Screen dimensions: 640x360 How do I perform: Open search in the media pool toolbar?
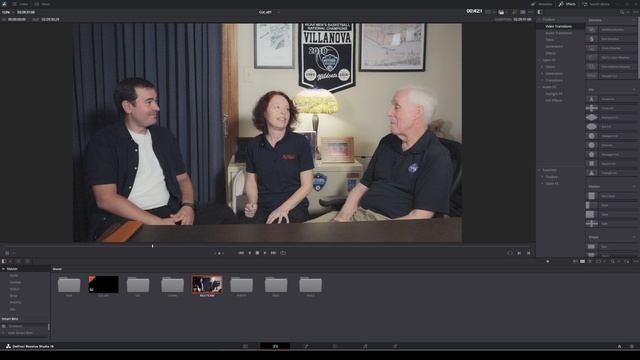(613, 261)
